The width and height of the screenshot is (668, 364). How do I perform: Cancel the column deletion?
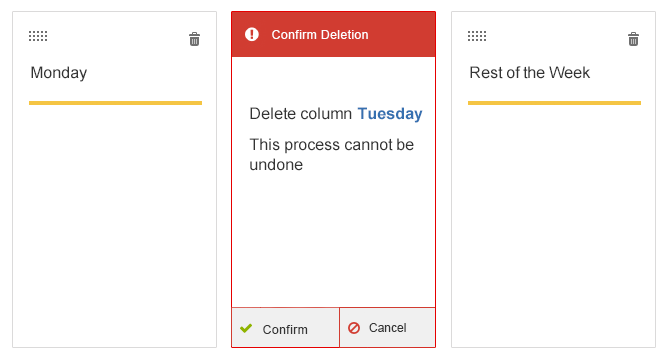[388, 327]
